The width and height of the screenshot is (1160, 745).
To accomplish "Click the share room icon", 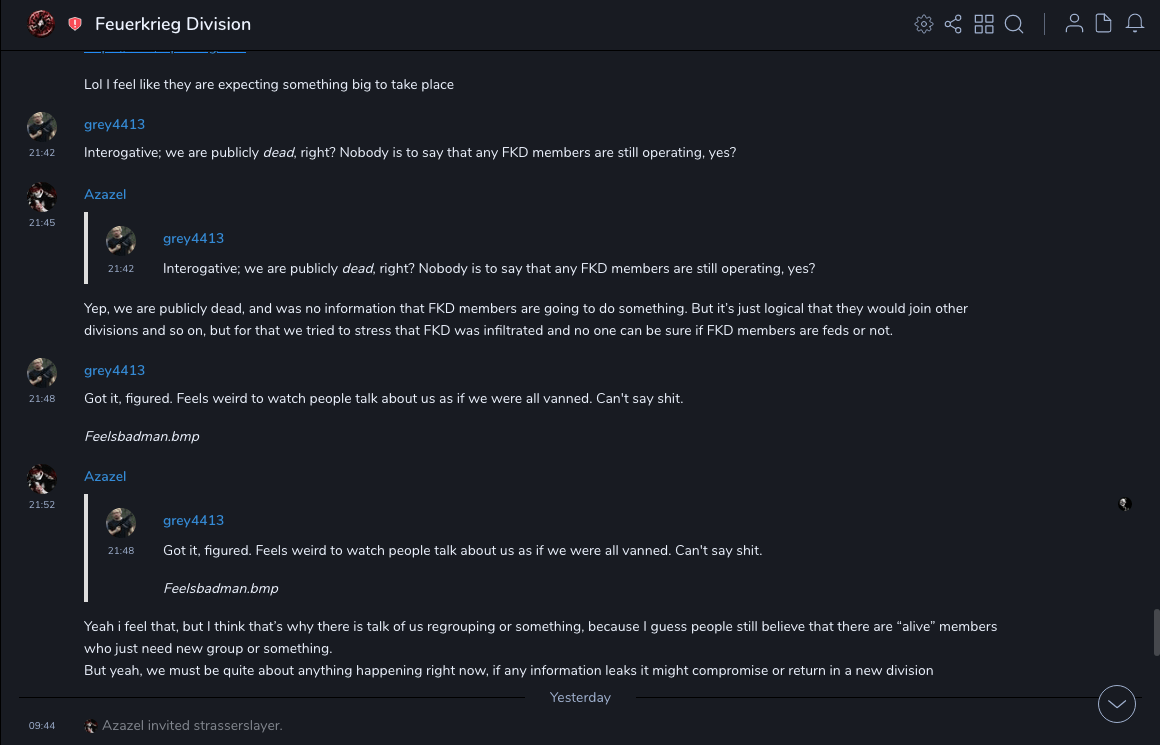I will tap(953, 24).
